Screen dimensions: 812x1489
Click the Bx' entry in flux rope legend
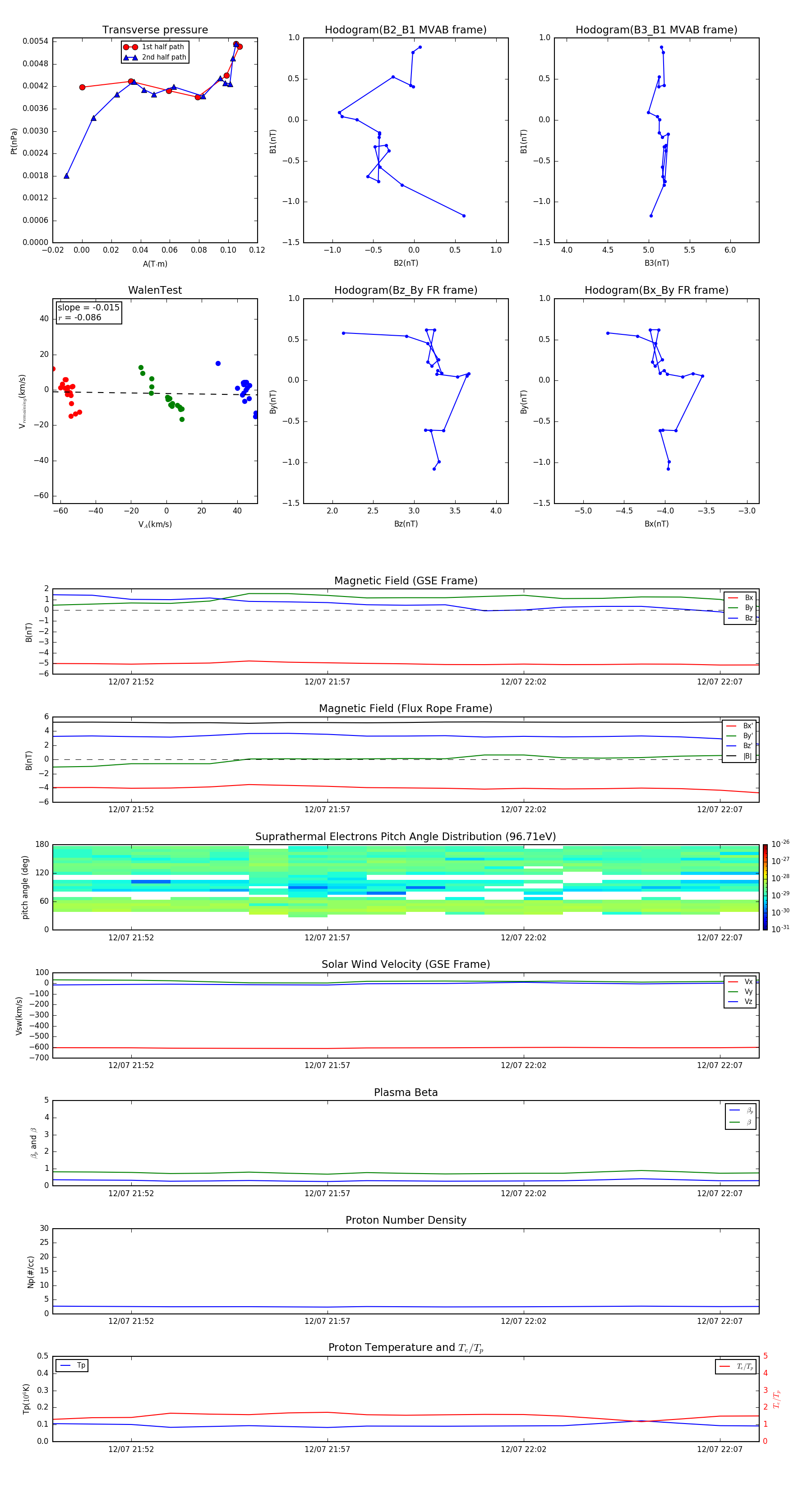click(x=739, y=726)
